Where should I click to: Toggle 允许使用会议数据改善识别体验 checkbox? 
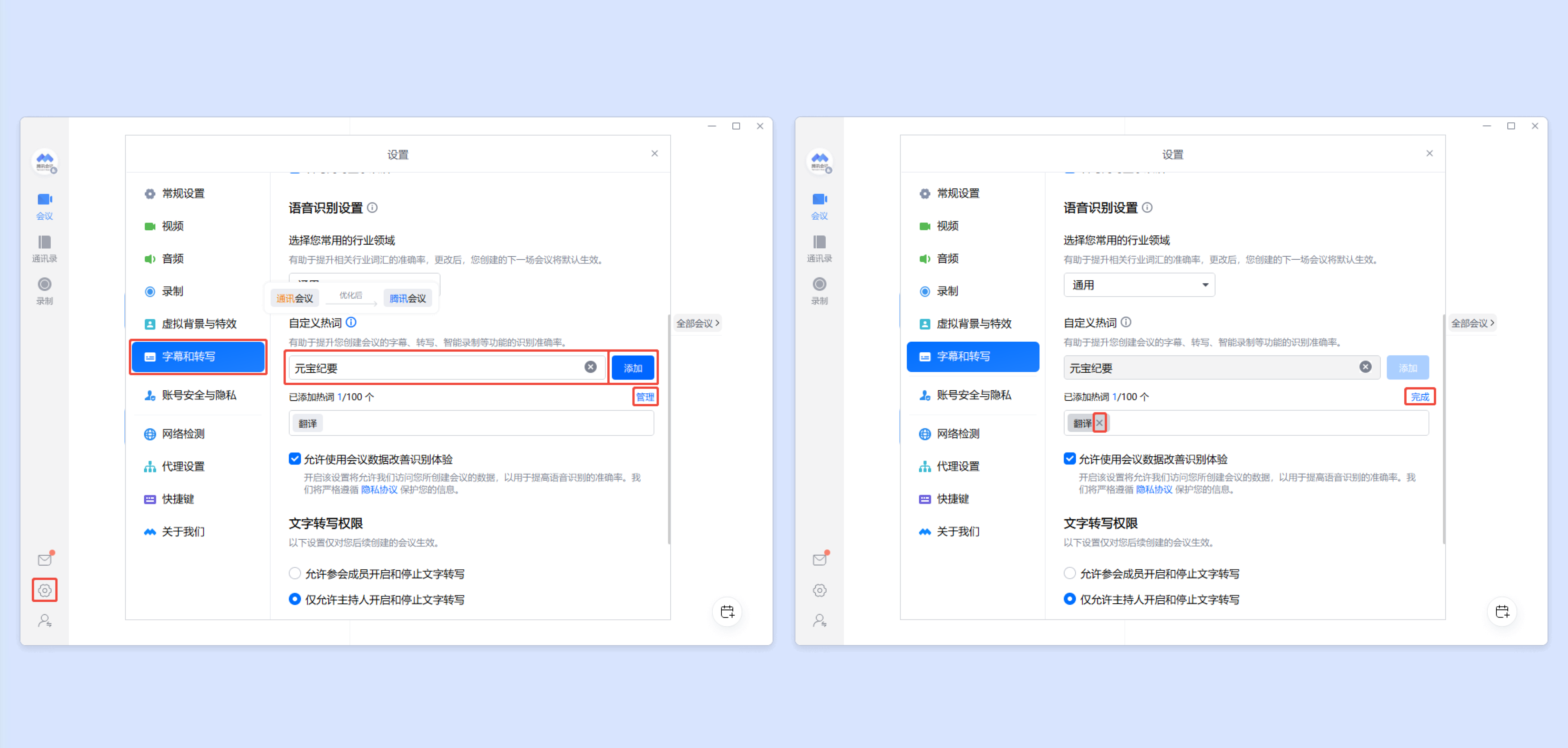click(x=294, y=458)
